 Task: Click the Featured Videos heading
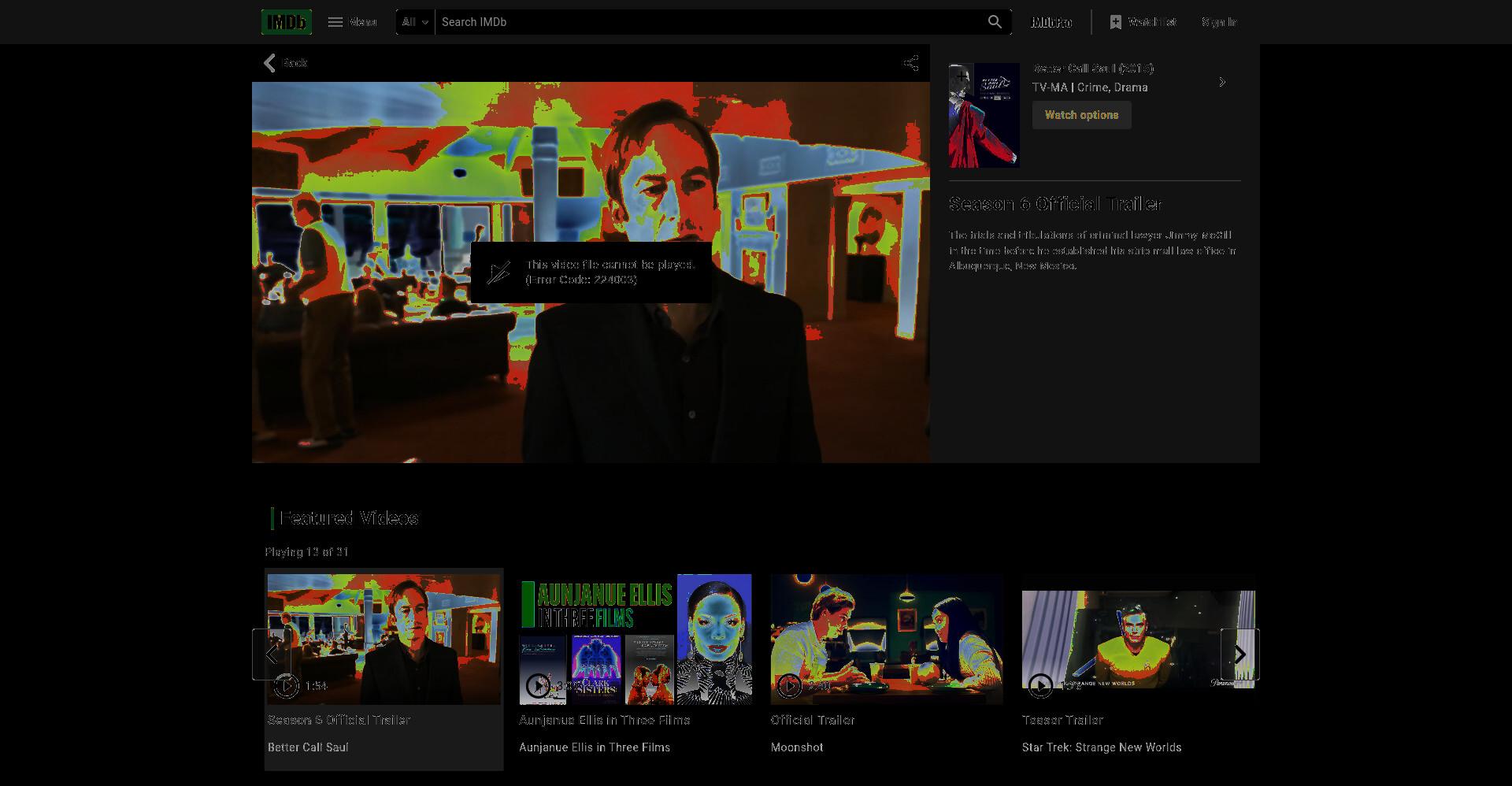(349, 518)
